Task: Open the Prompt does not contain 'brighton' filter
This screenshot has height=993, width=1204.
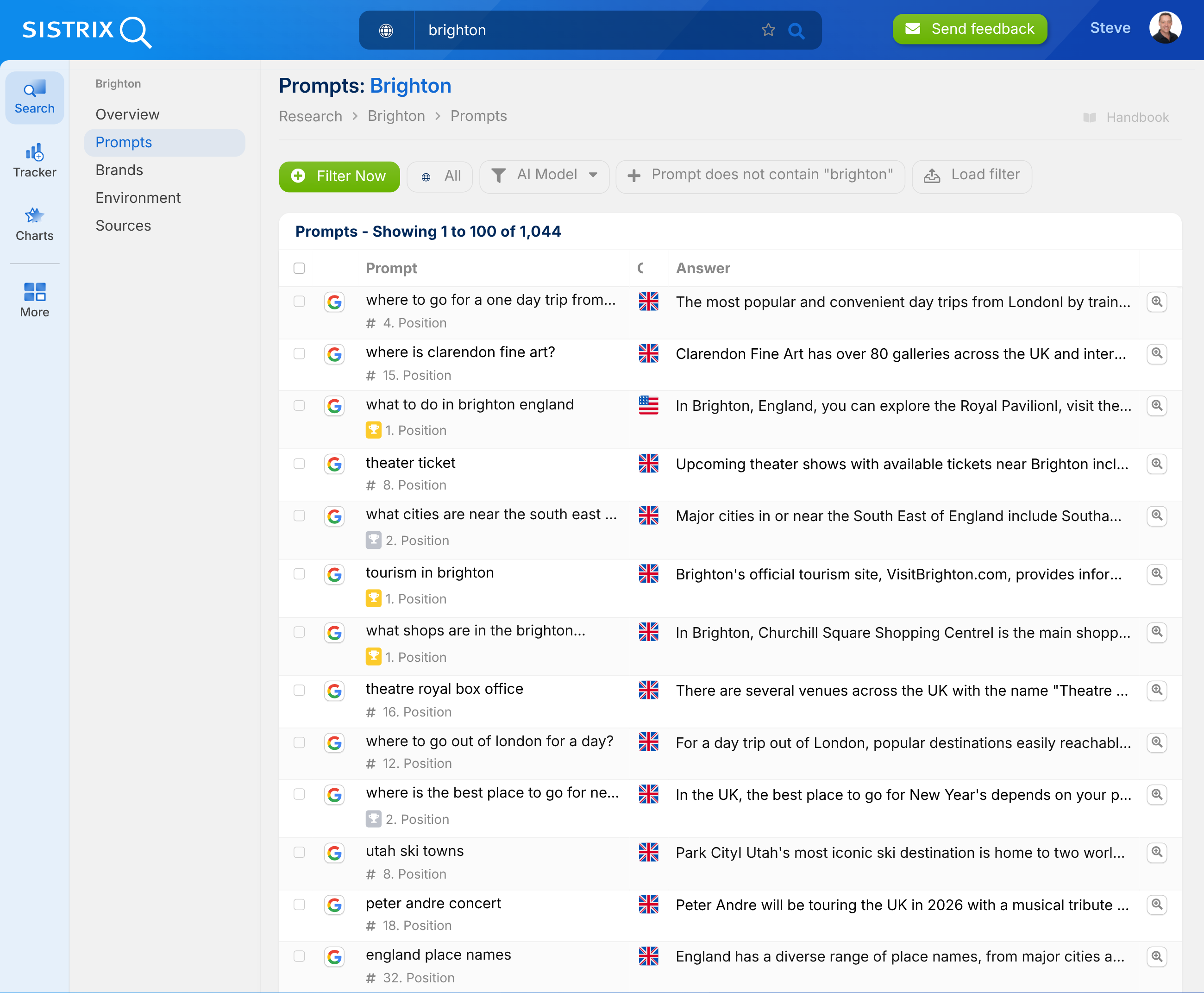Action: [x=760, y=176]
